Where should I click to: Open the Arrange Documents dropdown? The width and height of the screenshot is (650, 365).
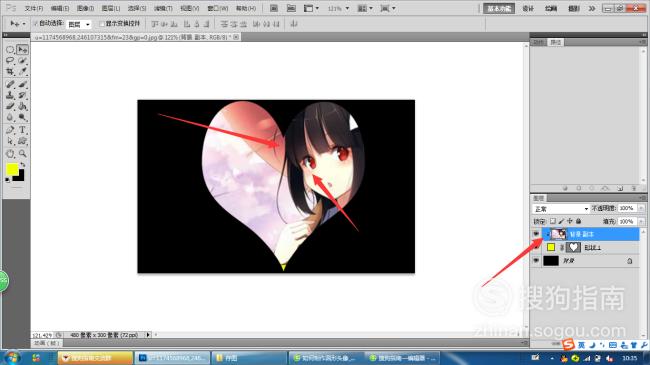pos(365,8)
